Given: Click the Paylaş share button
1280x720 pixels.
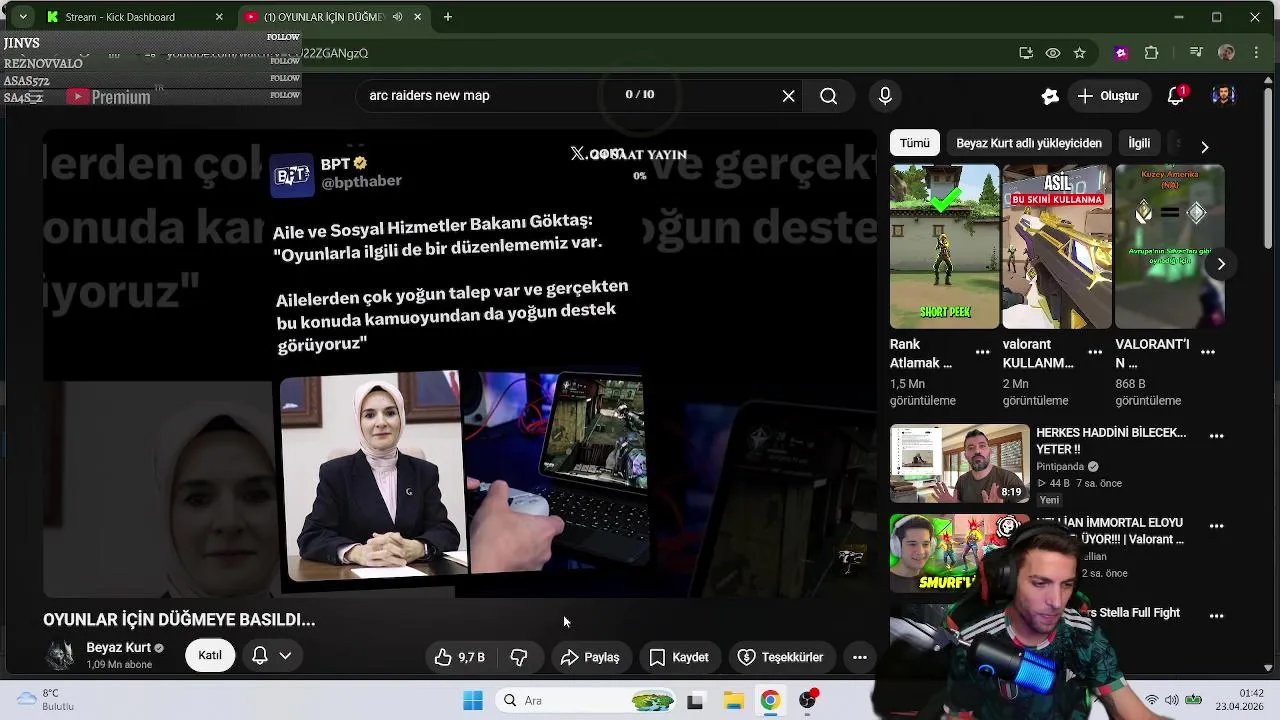Looking at the screenshot, I should coord(590,657).
